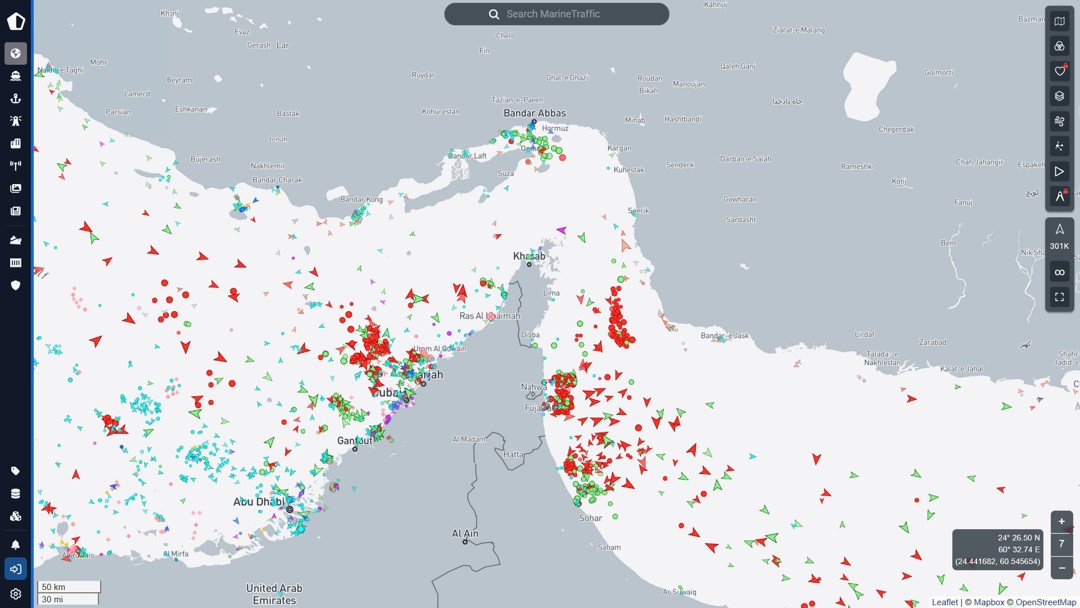Open the settings gear in sidebar
Viewport: 1080px width, 608px height.
click(x=16, y=594)
